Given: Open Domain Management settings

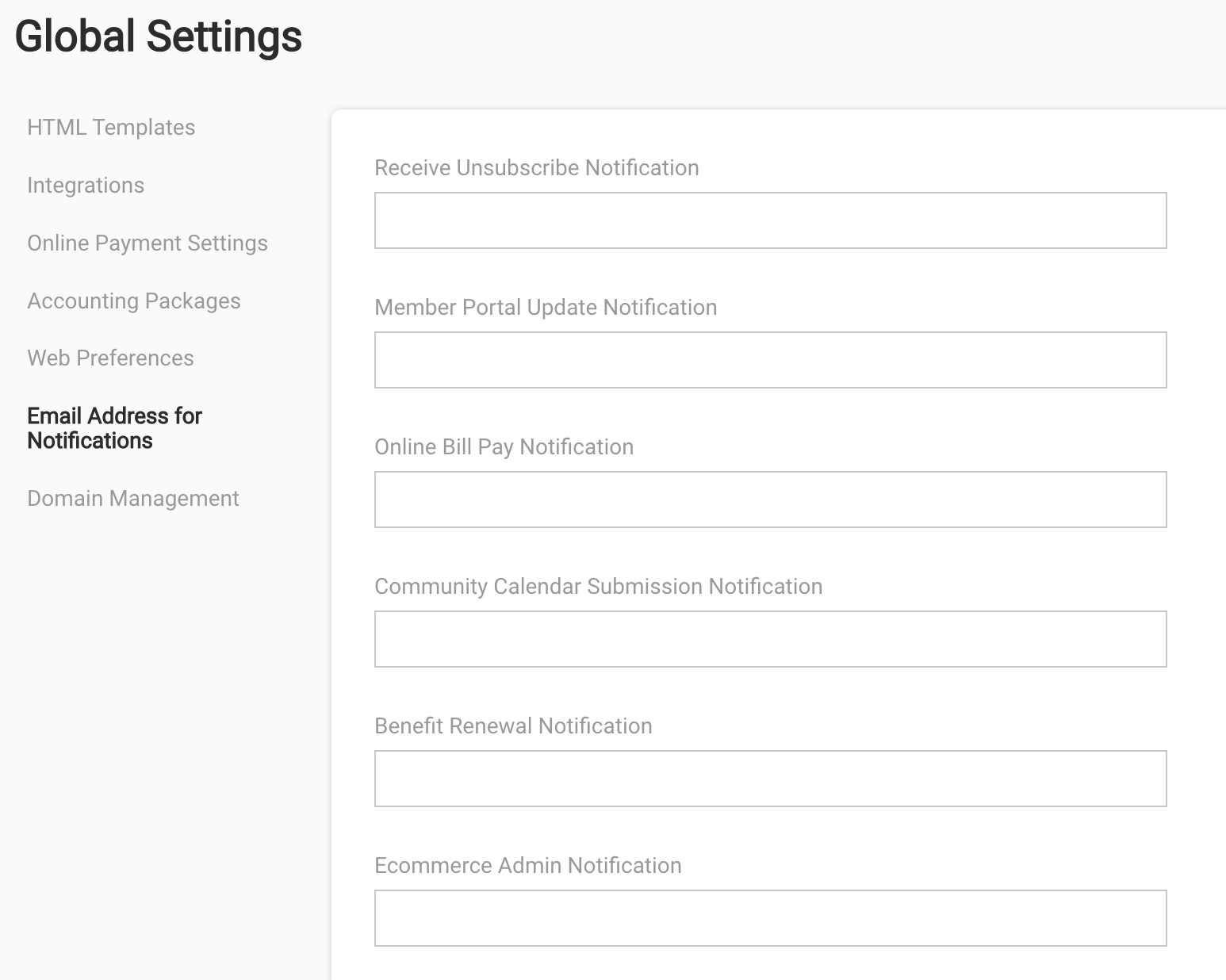Looking at the screenshot, I should click(x=133, y=499).
